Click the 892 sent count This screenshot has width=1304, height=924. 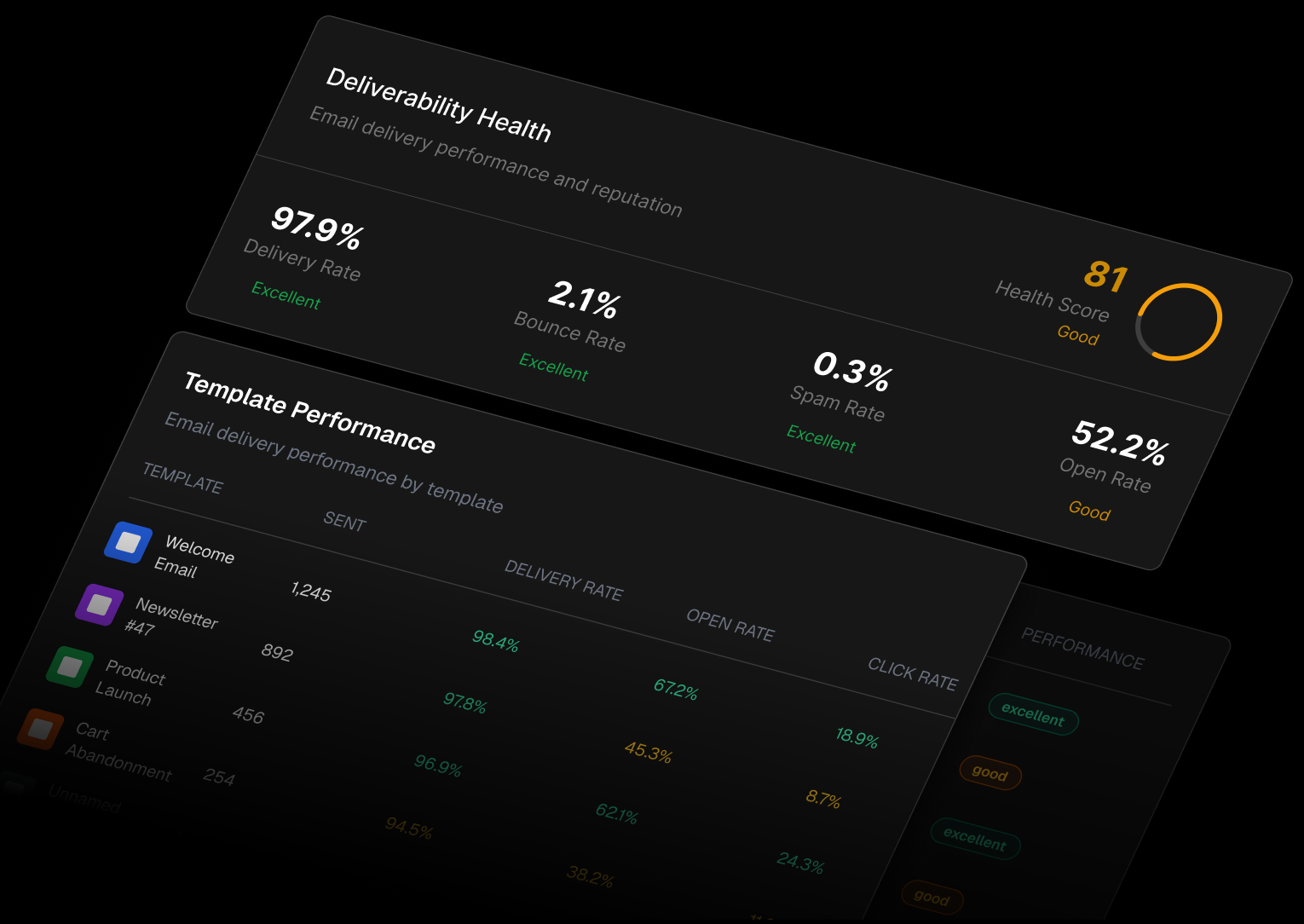277,652
